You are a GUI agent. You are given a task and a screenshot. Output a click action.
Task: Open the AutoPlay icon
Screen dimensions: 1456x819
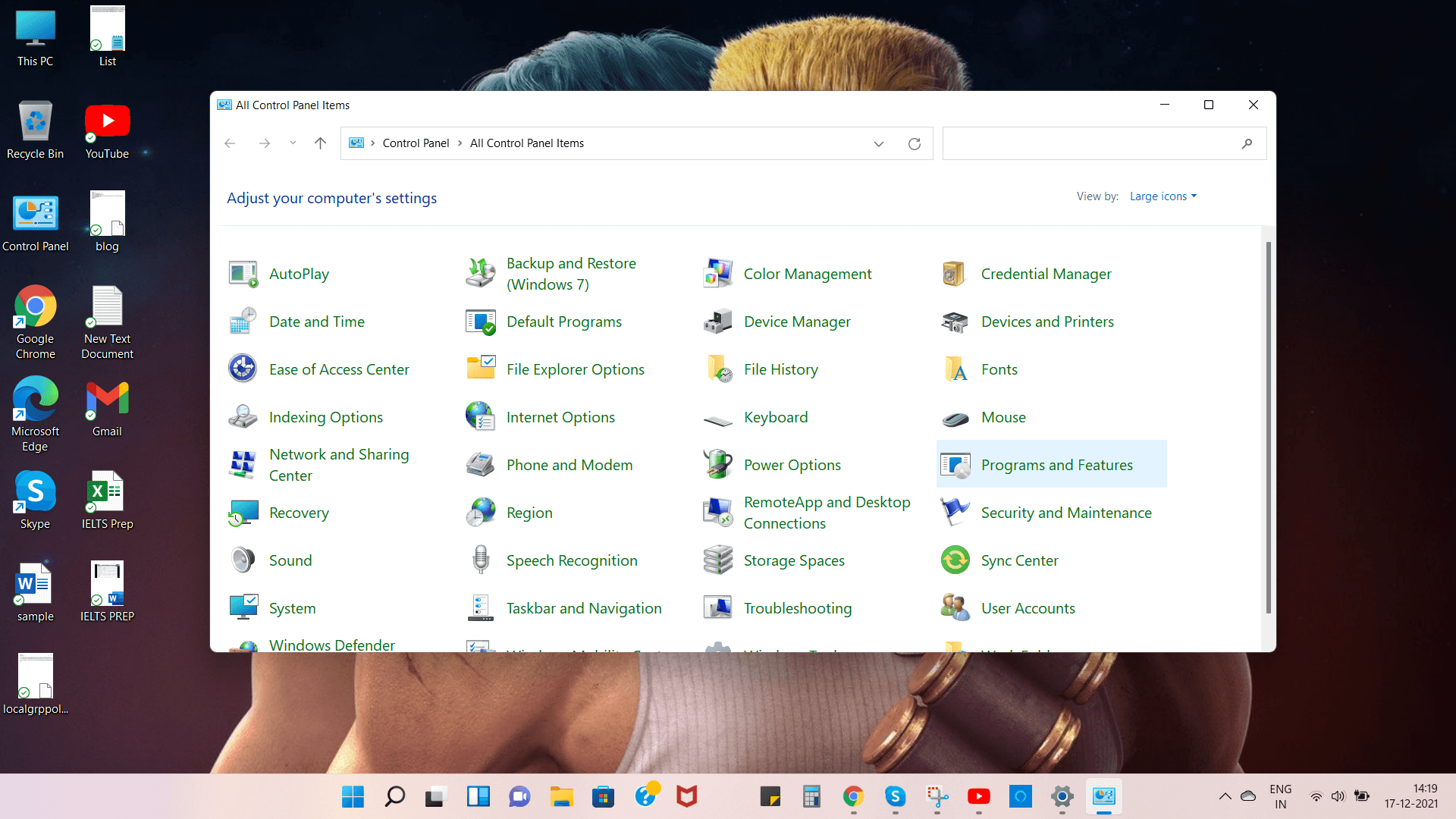coord(243,274)
